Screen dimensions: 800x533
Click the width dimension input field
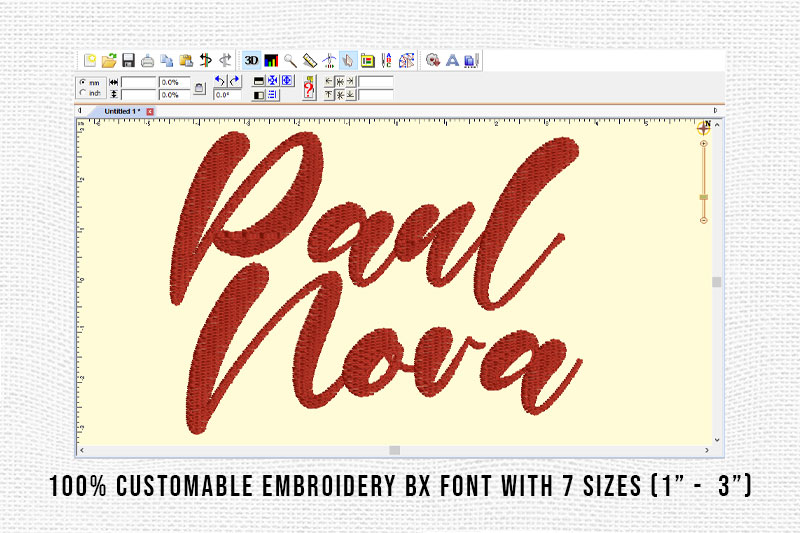(x=138, y=83)
